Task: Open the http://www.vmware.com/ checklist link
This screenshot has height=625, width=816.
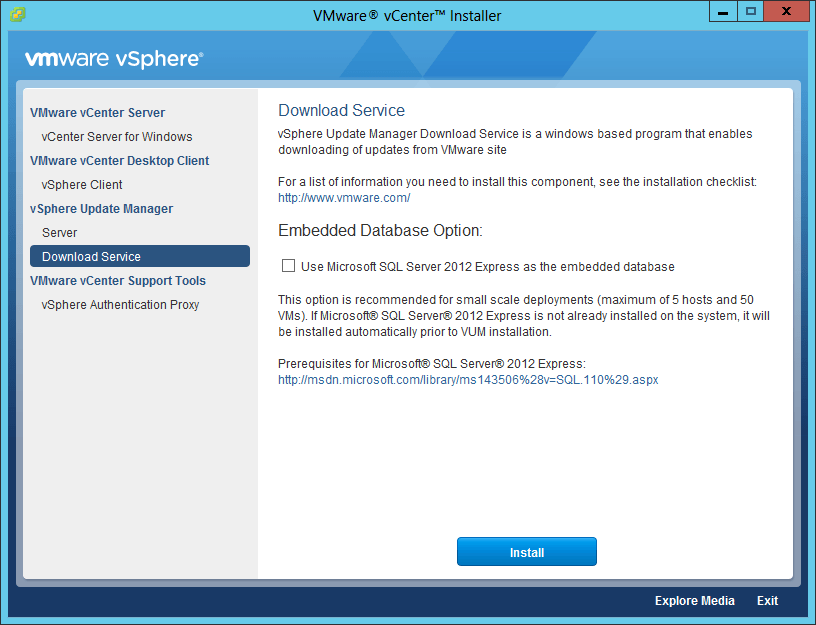Action: (344, 198)
